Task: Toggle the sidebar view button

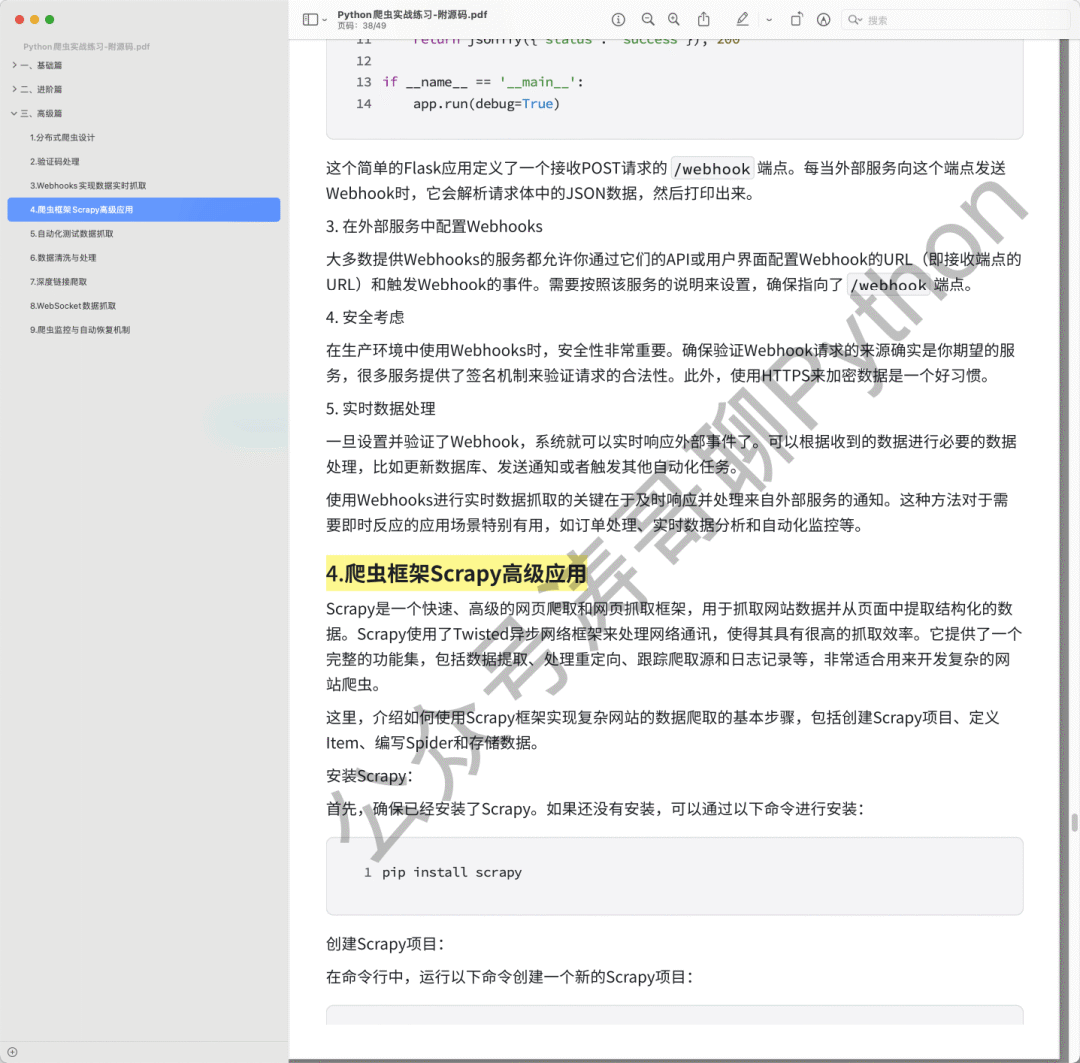Action: (x=310, y=20)
